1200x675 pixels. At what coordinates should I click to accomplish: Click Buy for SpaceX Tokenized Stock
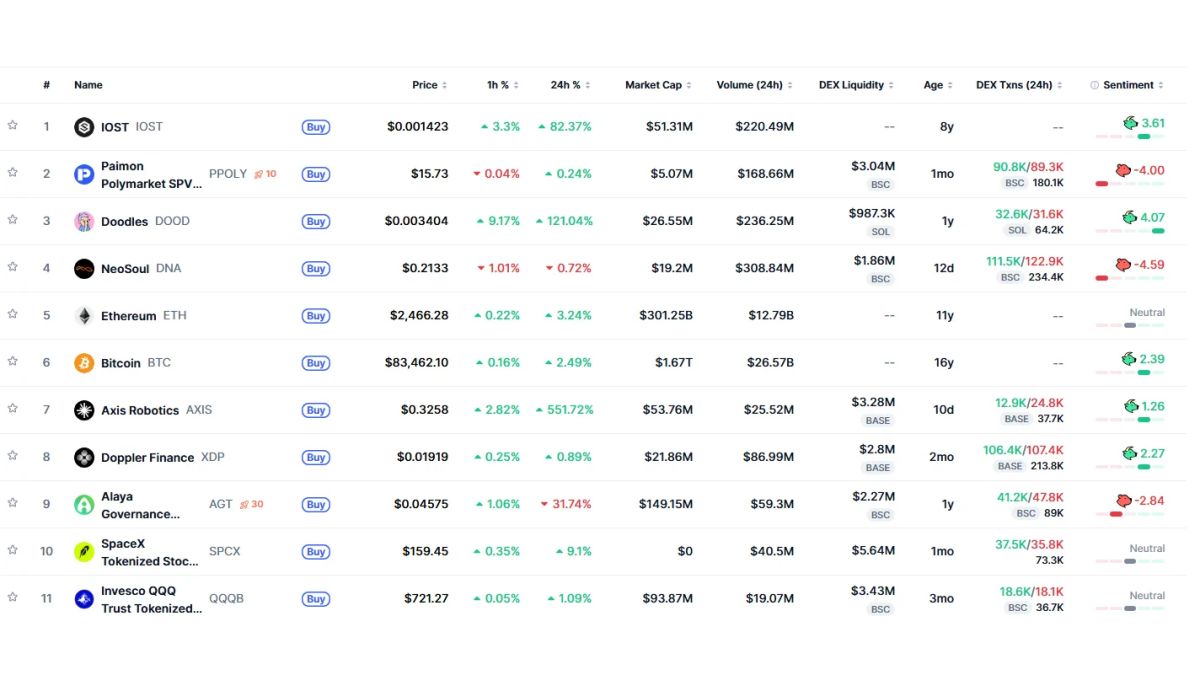click(x=316, y=552)
